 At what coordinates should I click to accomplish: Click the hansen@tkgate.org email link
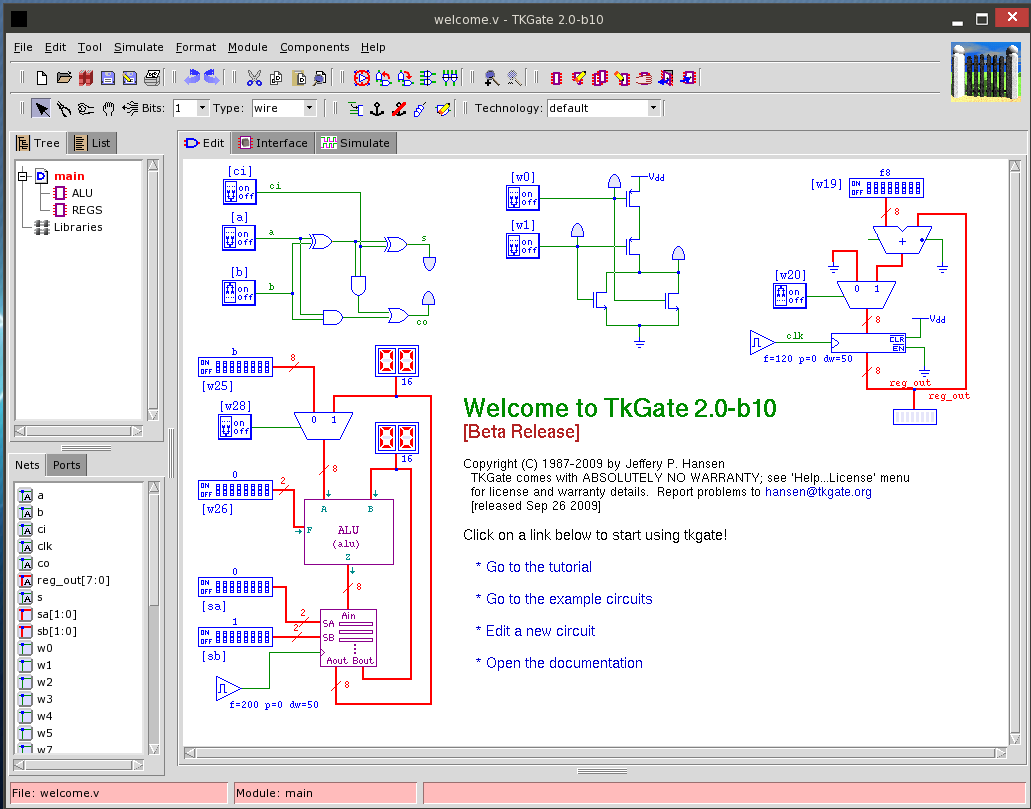[818, 492]
